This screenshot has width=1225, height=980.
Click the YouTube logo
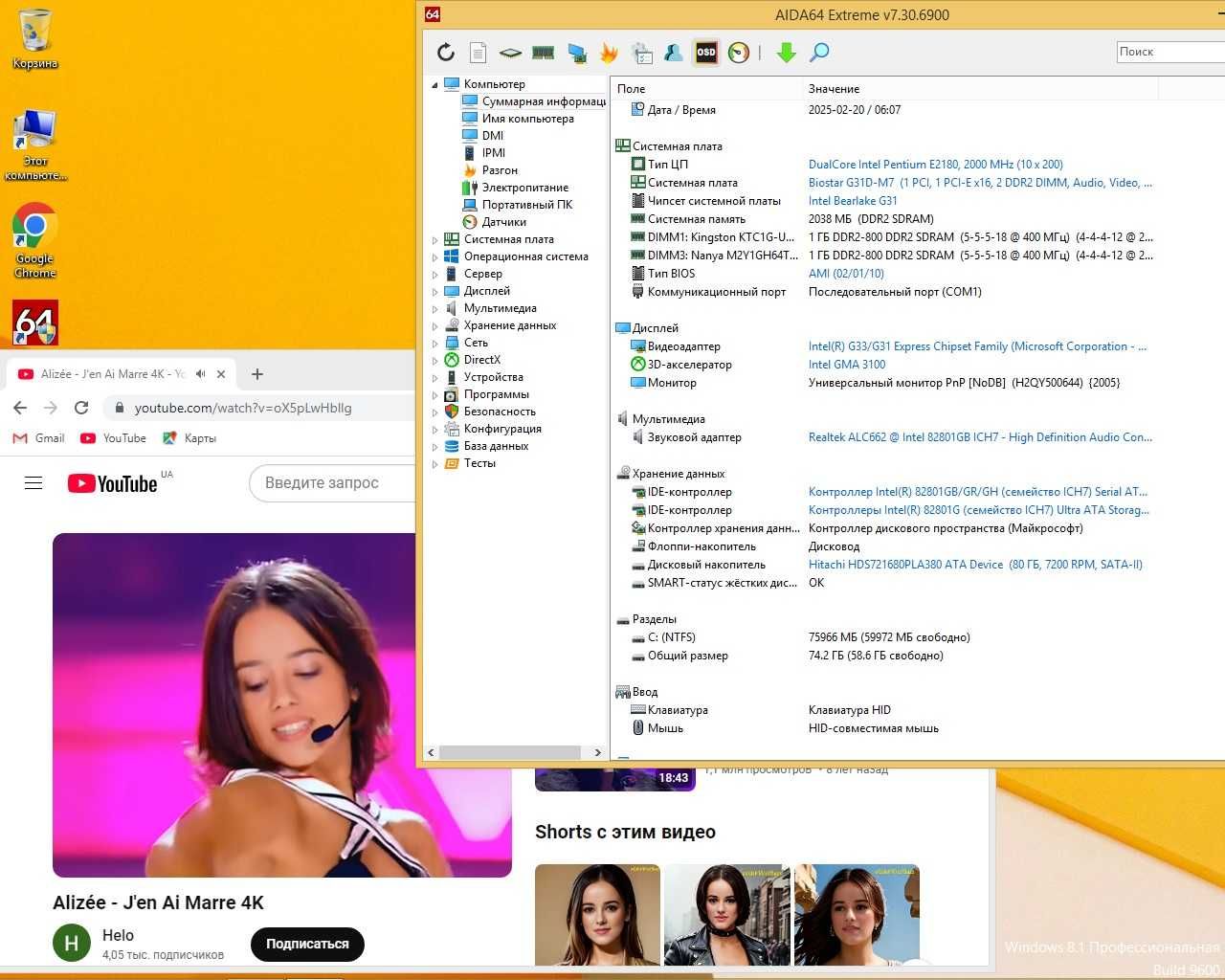tap(113, 483)
